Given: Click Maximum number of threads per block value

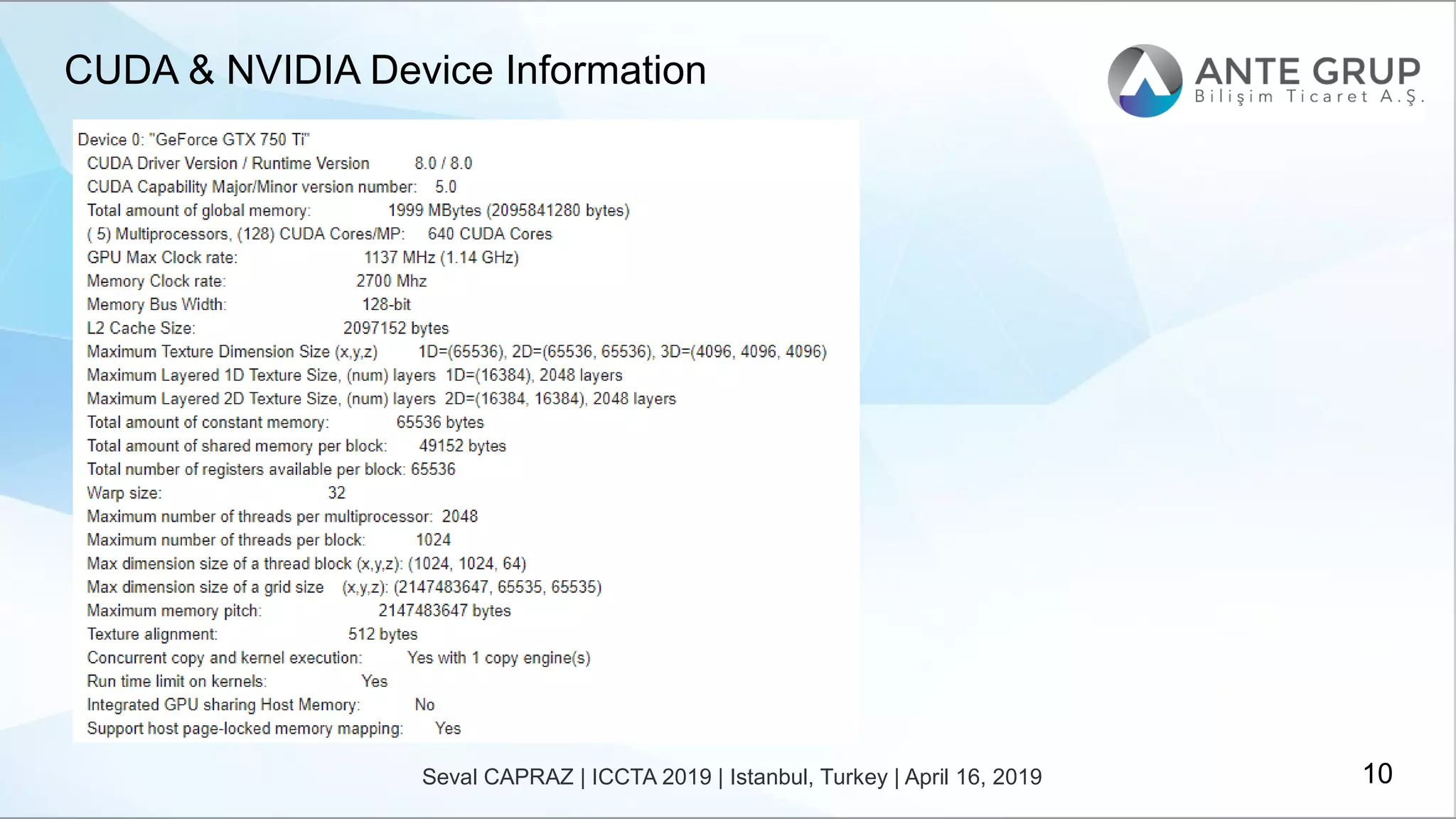Looking at the screenshot, I should click(x=433, y=540).
